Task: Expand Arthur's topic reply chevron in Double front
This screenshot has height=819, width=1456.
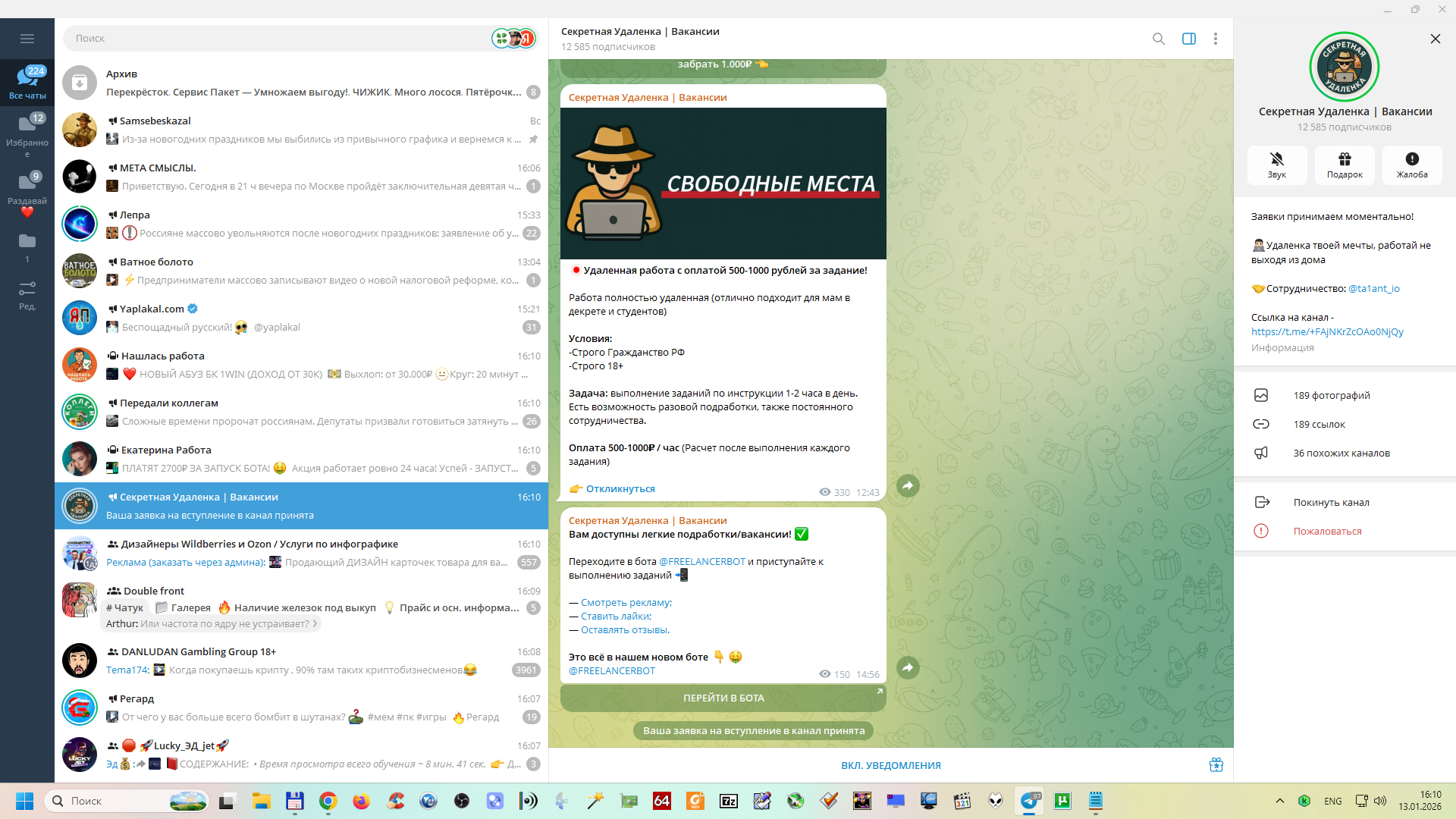Action: (x=315, y=623)
